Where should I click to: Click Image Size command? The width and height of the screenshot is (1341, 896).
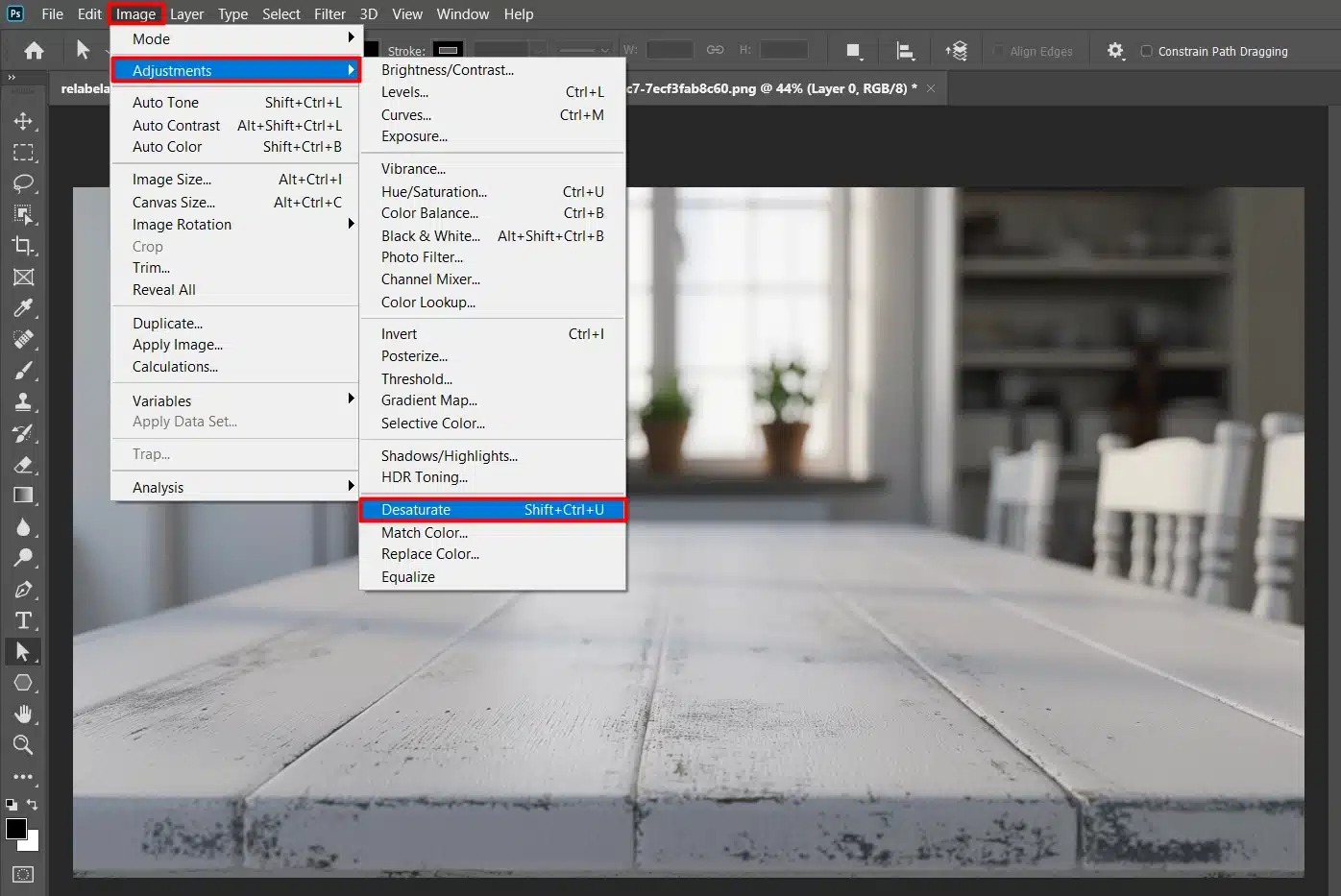coord(172,180)
